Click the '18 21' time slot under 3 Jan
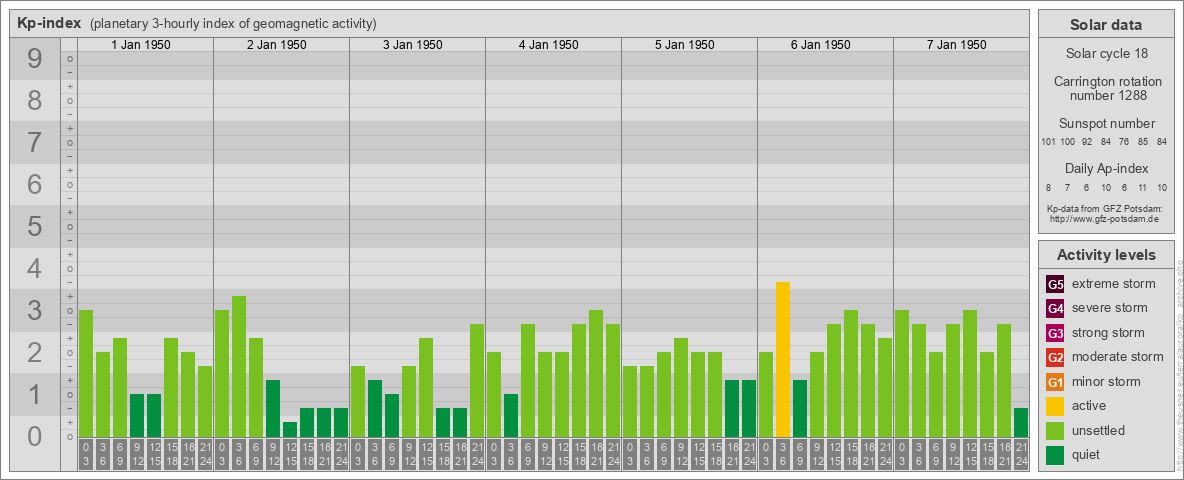1184x480 pixels. 460,455
